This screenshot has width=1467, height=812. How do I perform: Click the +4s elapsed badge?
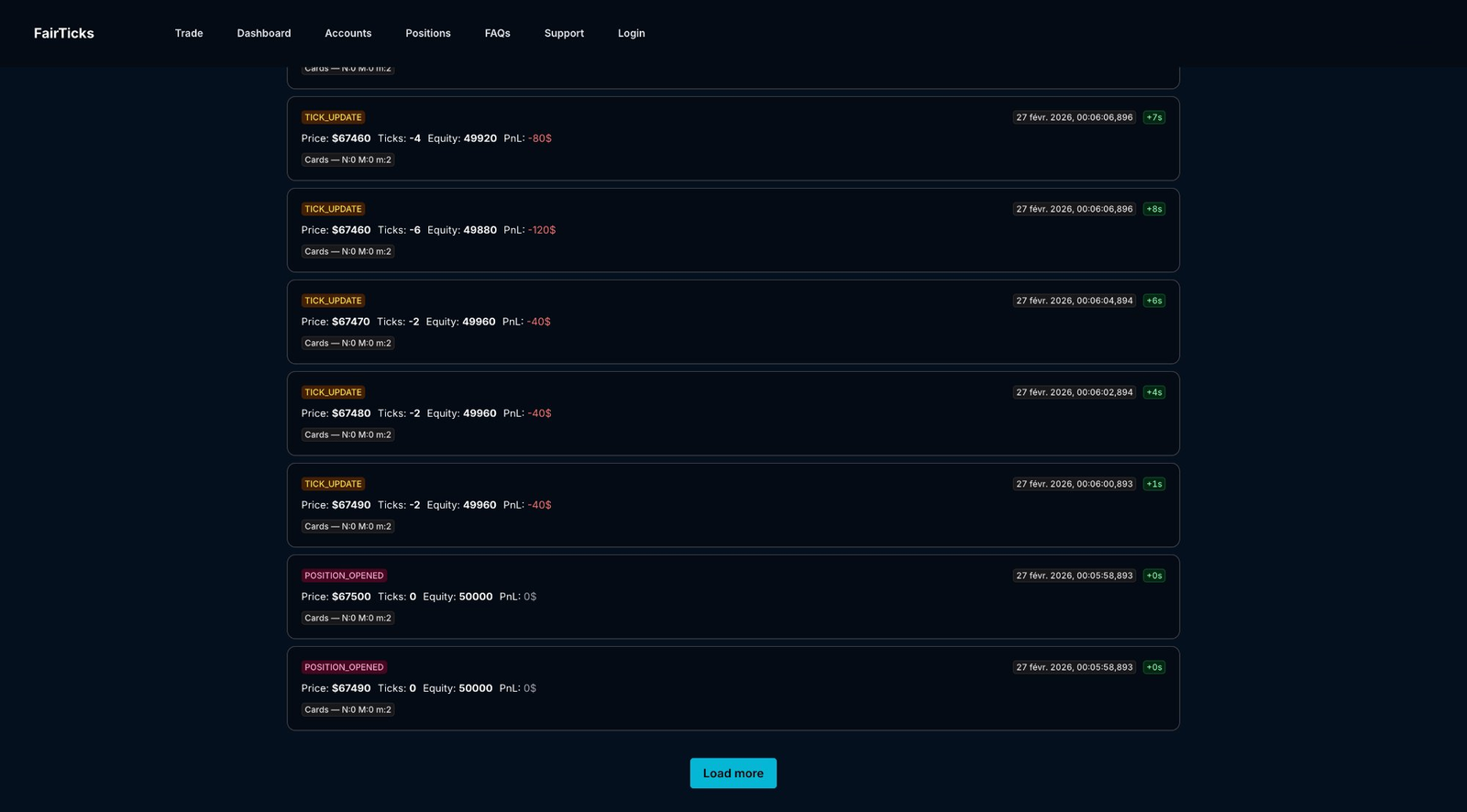pyautogui.click(x=1153, y=392)
